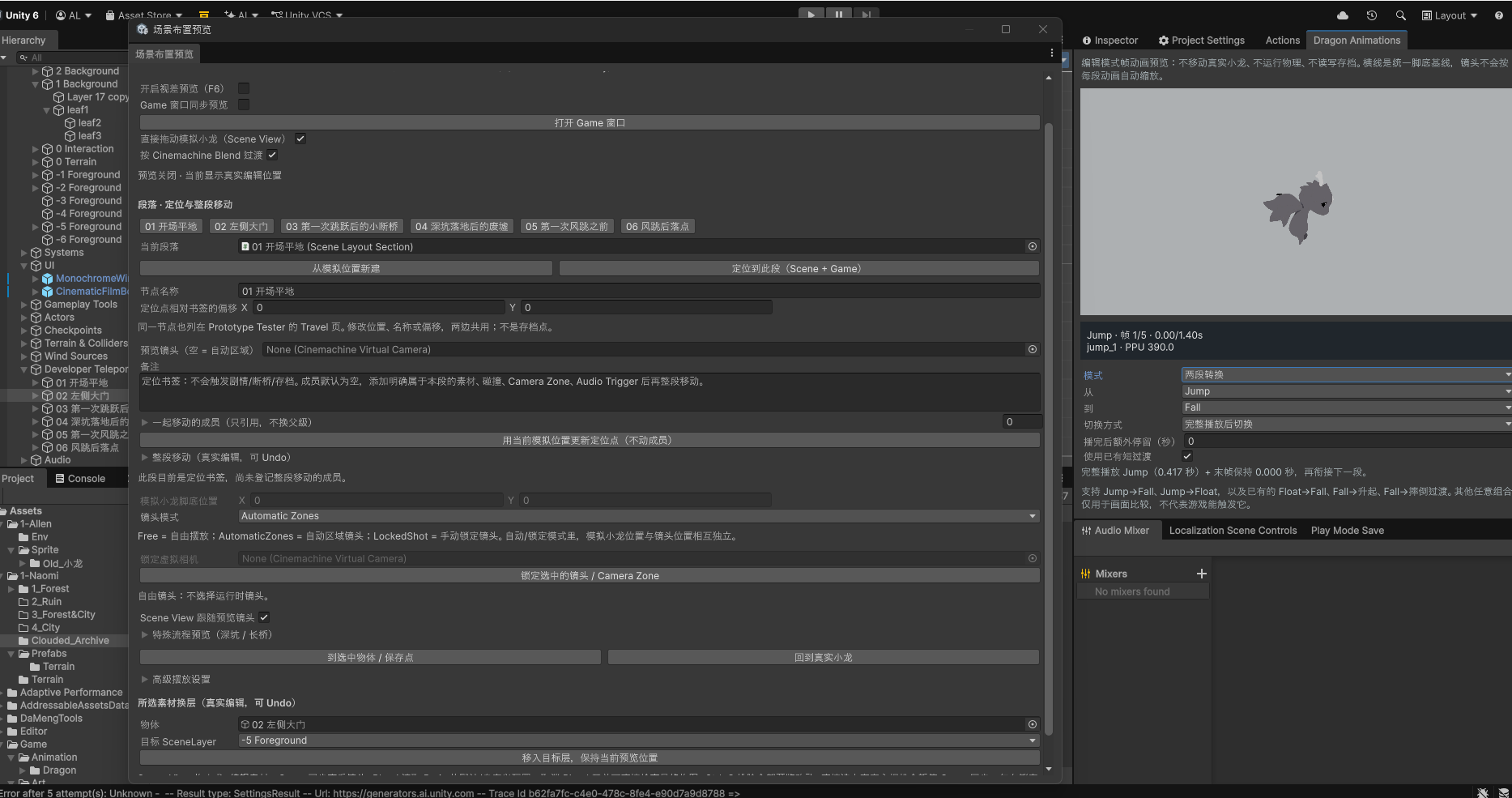Click the kebab menu of 场景布置预览 window
Screen dimensions: 1512x798
pyautogui.click(x=1052, y=53)
